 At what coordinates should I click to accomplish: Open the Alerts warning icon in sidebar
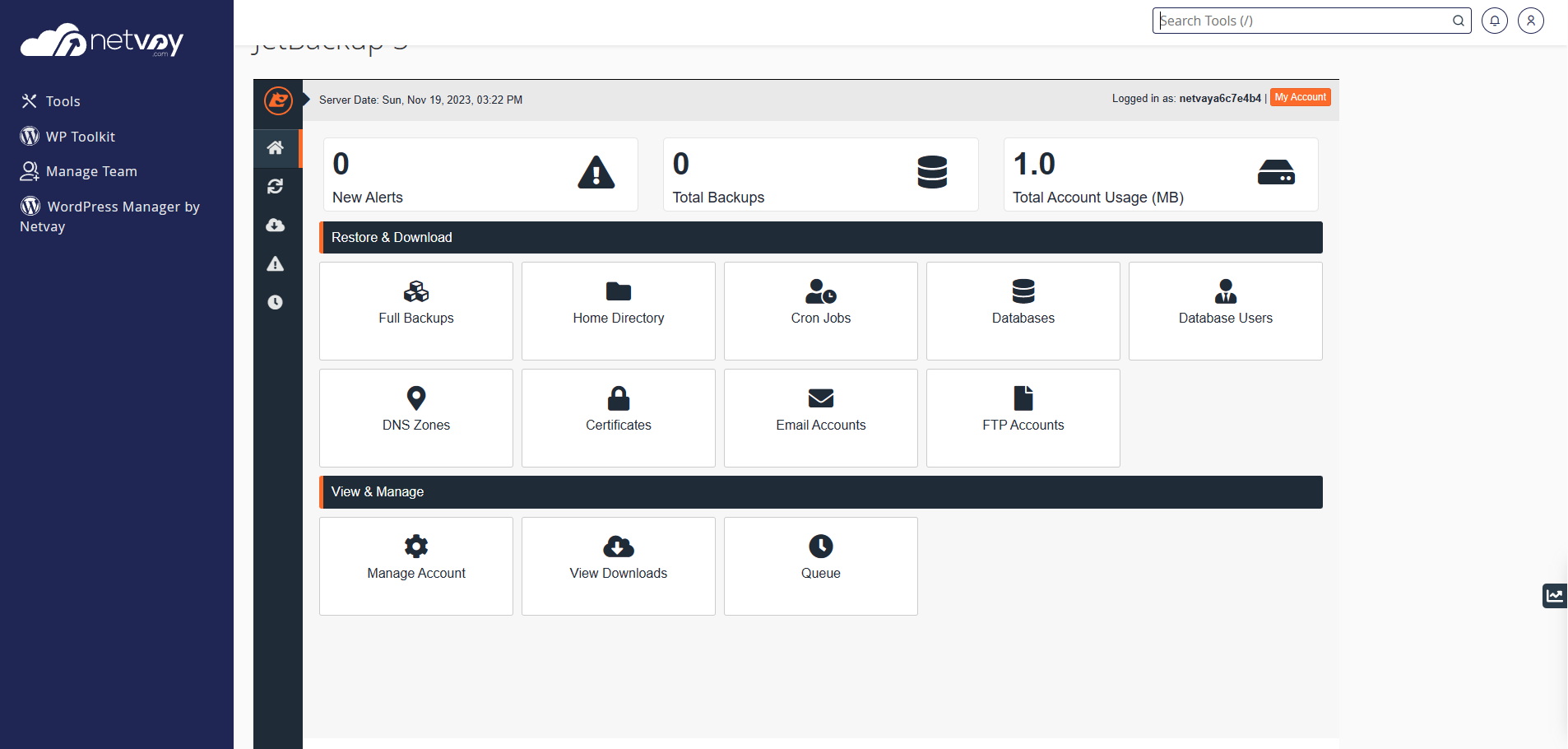pos(276,263)
